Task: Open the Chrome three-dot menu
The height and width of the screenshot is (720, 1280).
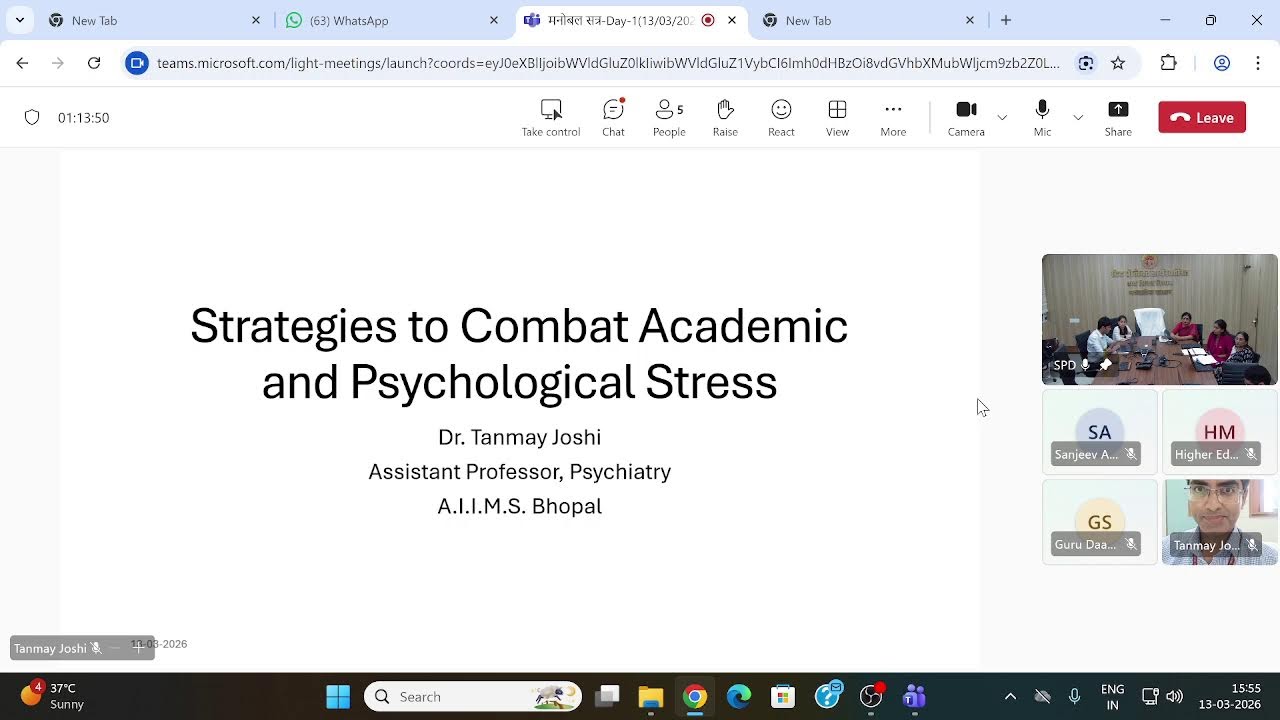Action: 1258,63
